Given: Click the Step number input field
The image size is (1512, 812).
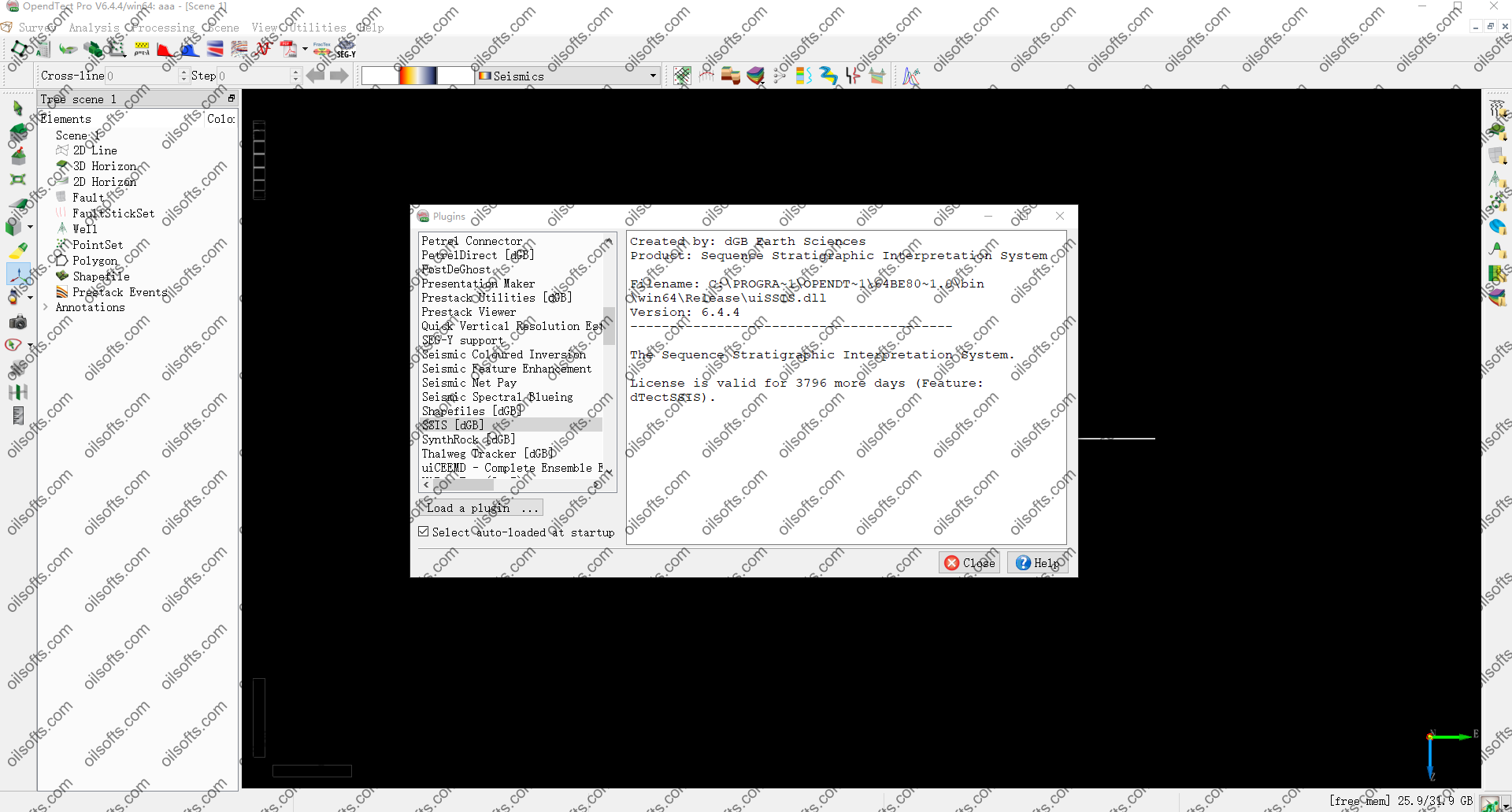Looking at the screenshot, I should click(254, 76).
